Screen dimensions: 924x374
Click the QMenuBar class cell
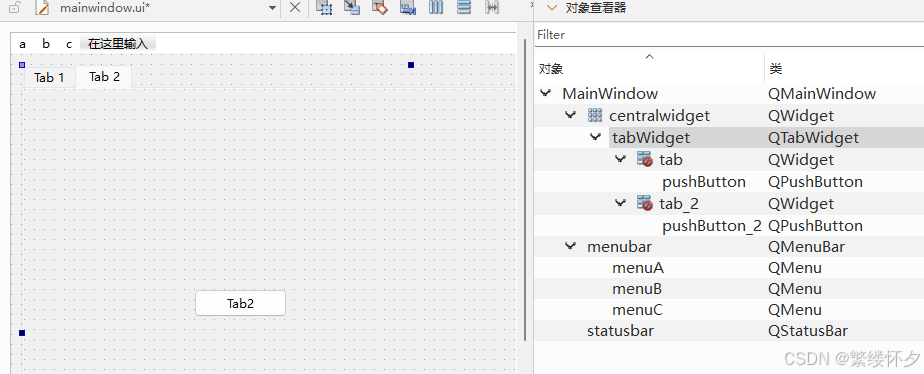click(806, 247)
